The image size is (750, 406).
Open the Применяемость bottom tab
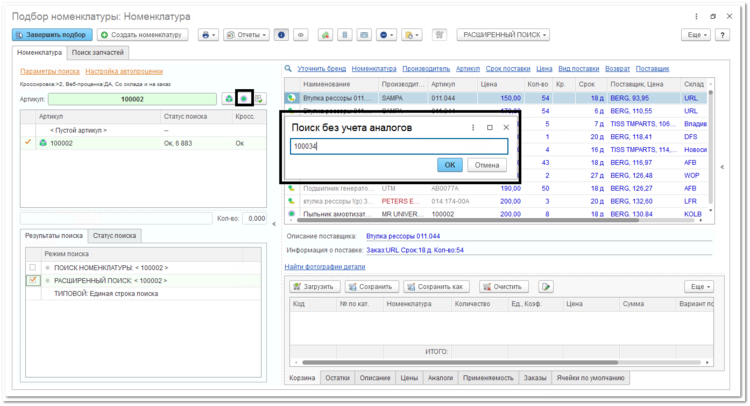point(488,378)
